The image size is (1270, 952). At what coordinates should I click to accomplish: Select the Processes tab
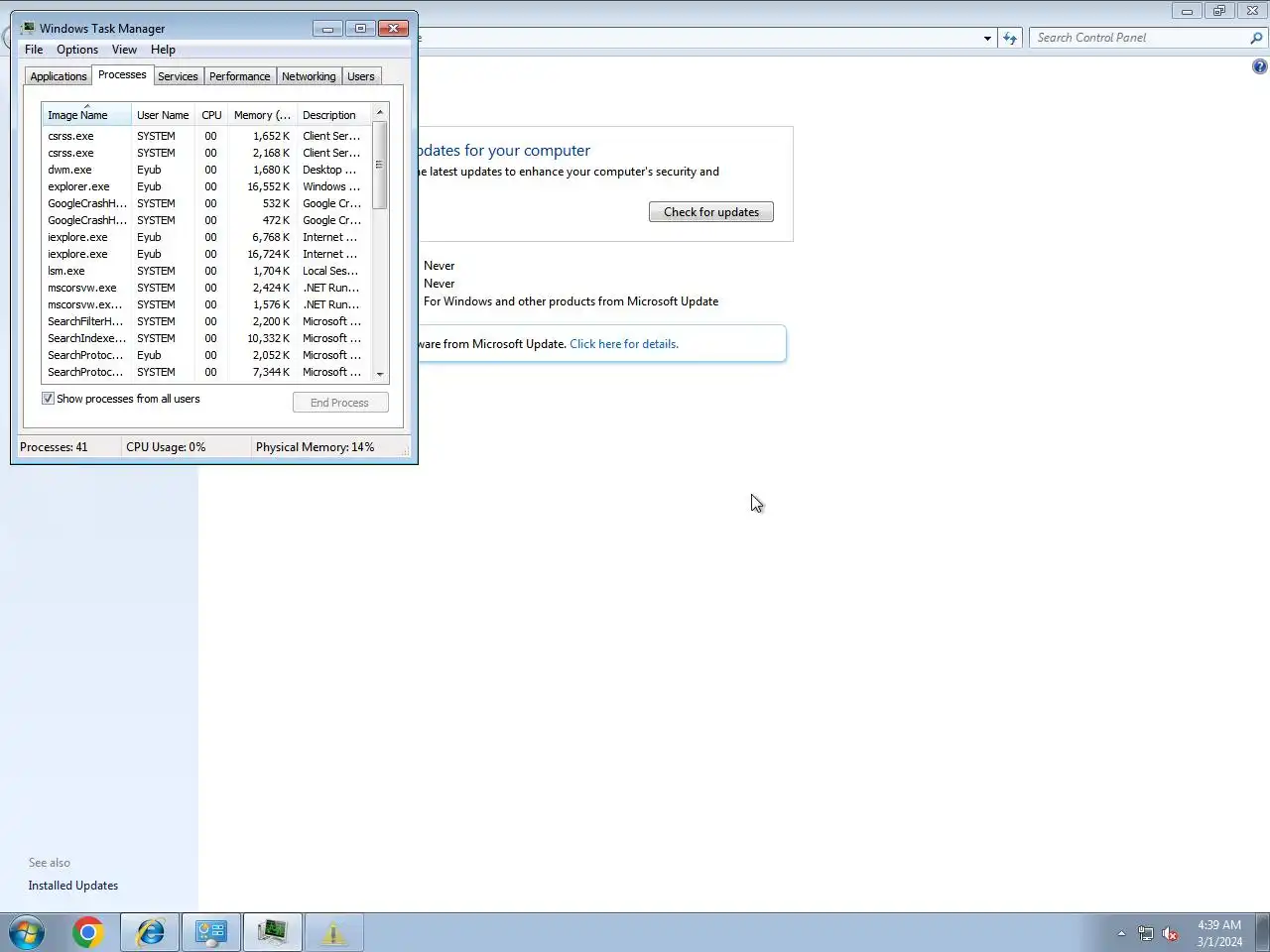point(122,75)
